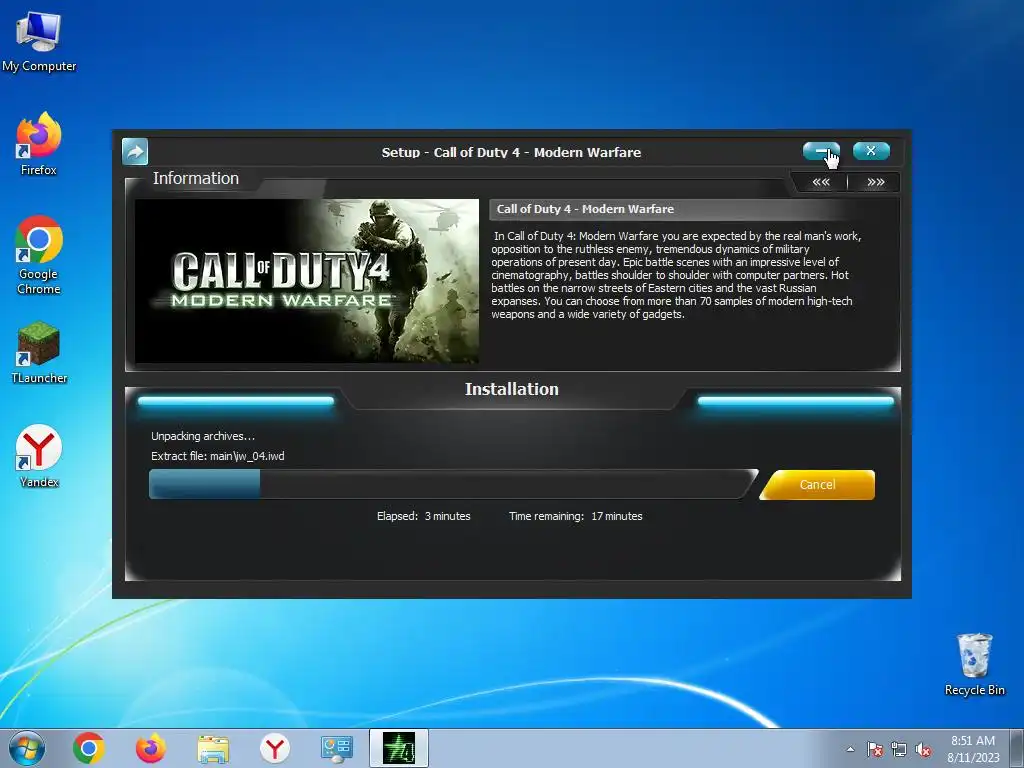Image resolution: width=1024 pixels, height=768 pixels.
Task: Click the 'Installation' section title
Action: pos(511,389)
